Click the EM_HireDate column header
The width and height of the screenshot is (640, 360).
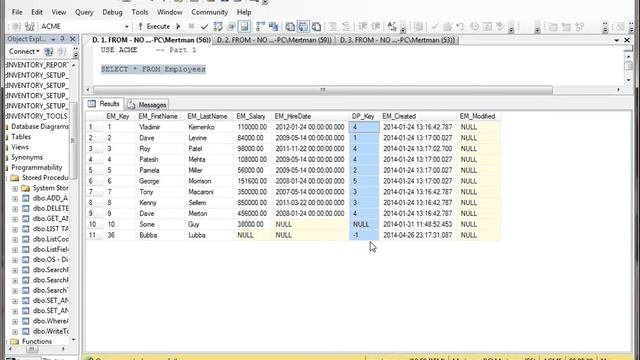[310, 116]
